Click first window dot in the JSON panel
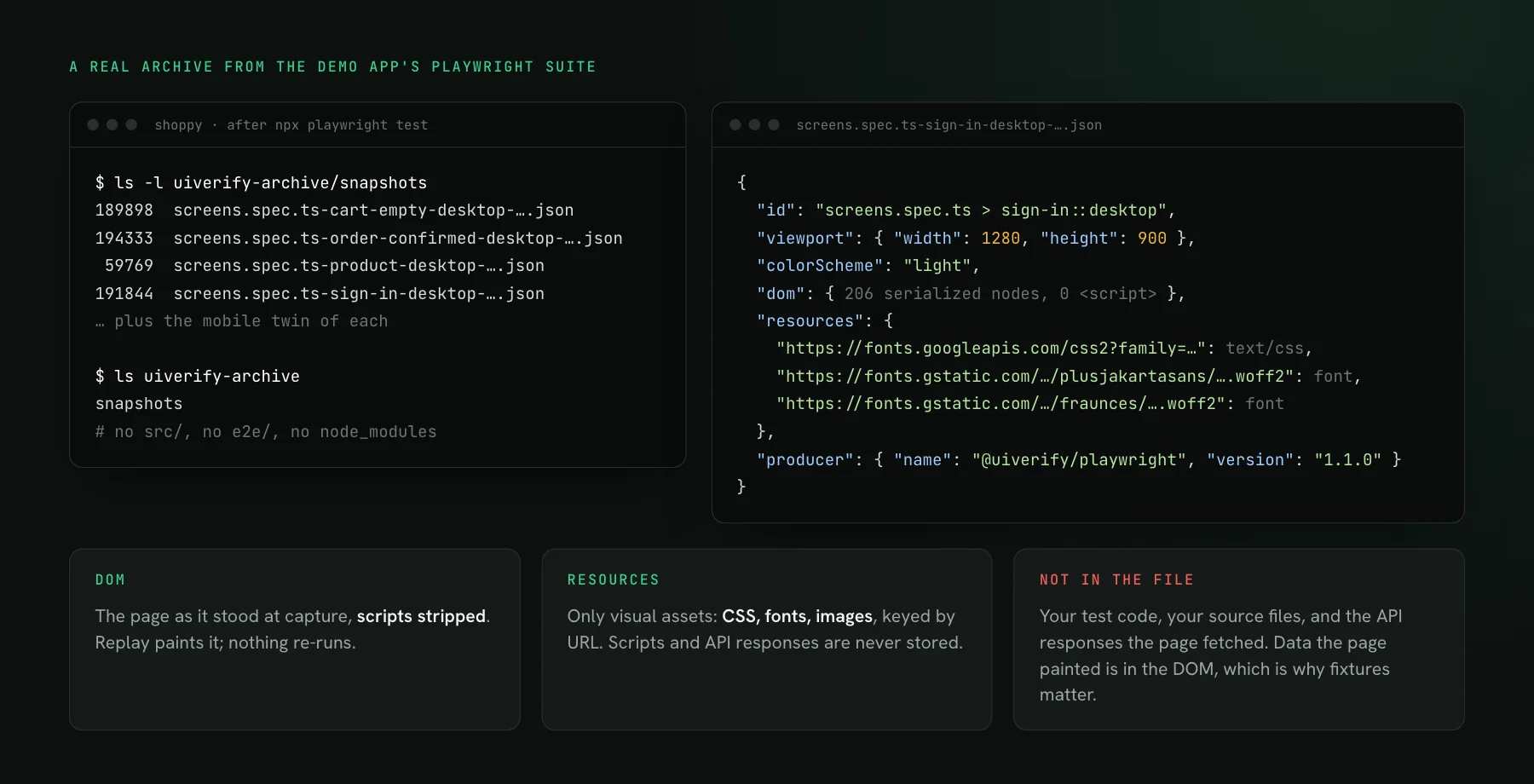The image size is (1534, 784). click(x=735, y=125)
